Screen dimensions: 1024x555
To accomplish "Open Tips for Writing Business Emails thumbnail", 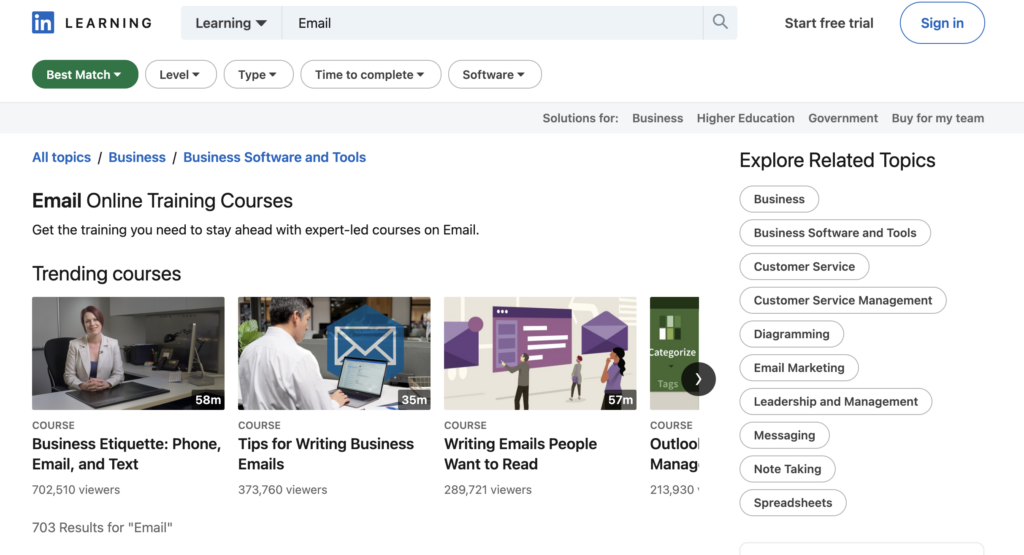I will [334, 353].
